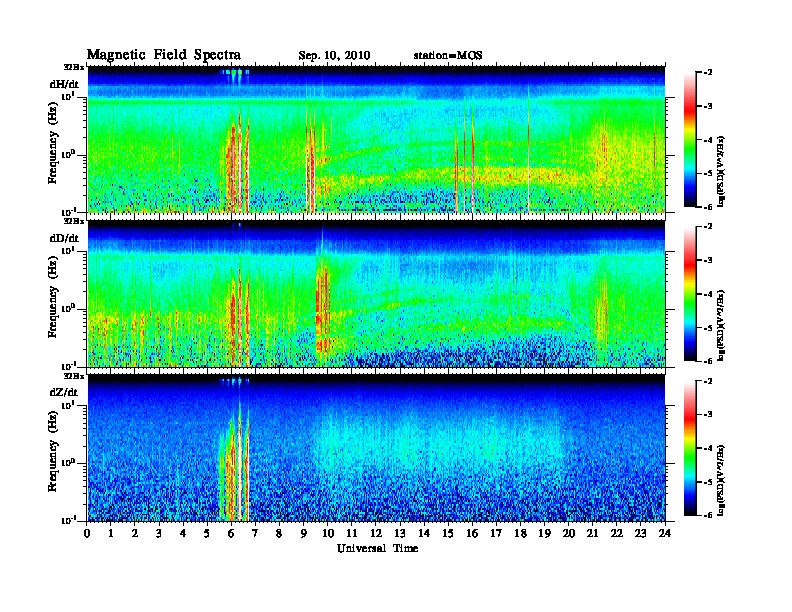Click hour 3 on the Universal Time axis
This screenshot has height=612, width=792.
coord(159,534)
